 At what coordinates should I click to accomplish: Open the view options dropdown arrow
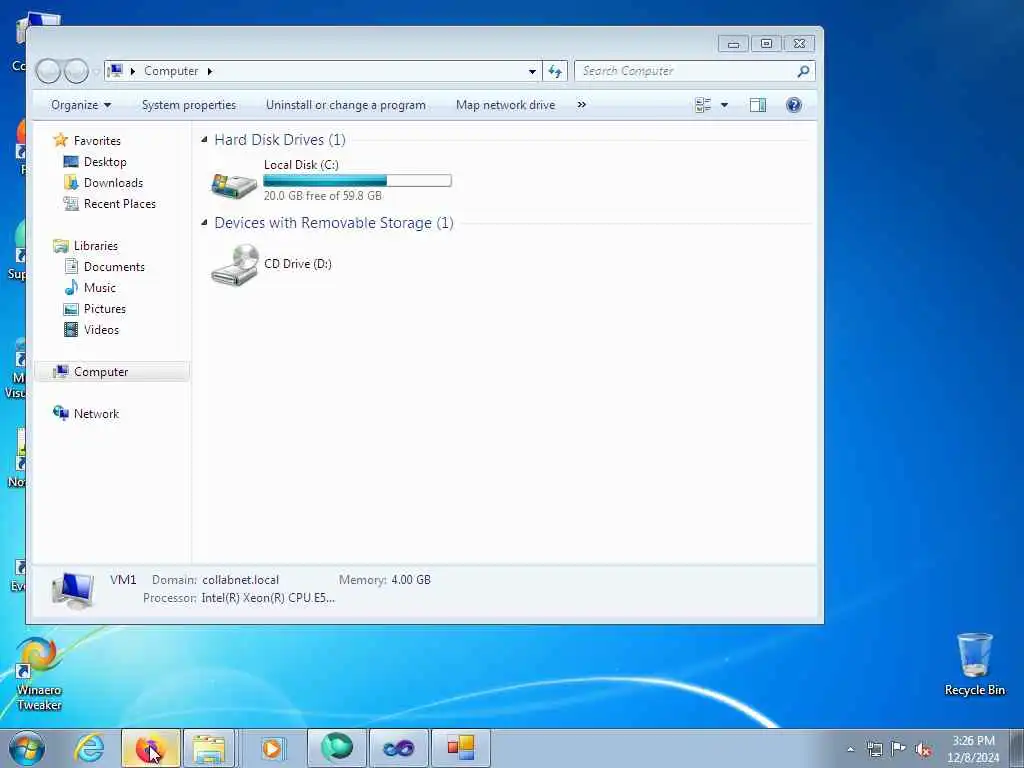(724, 105)
